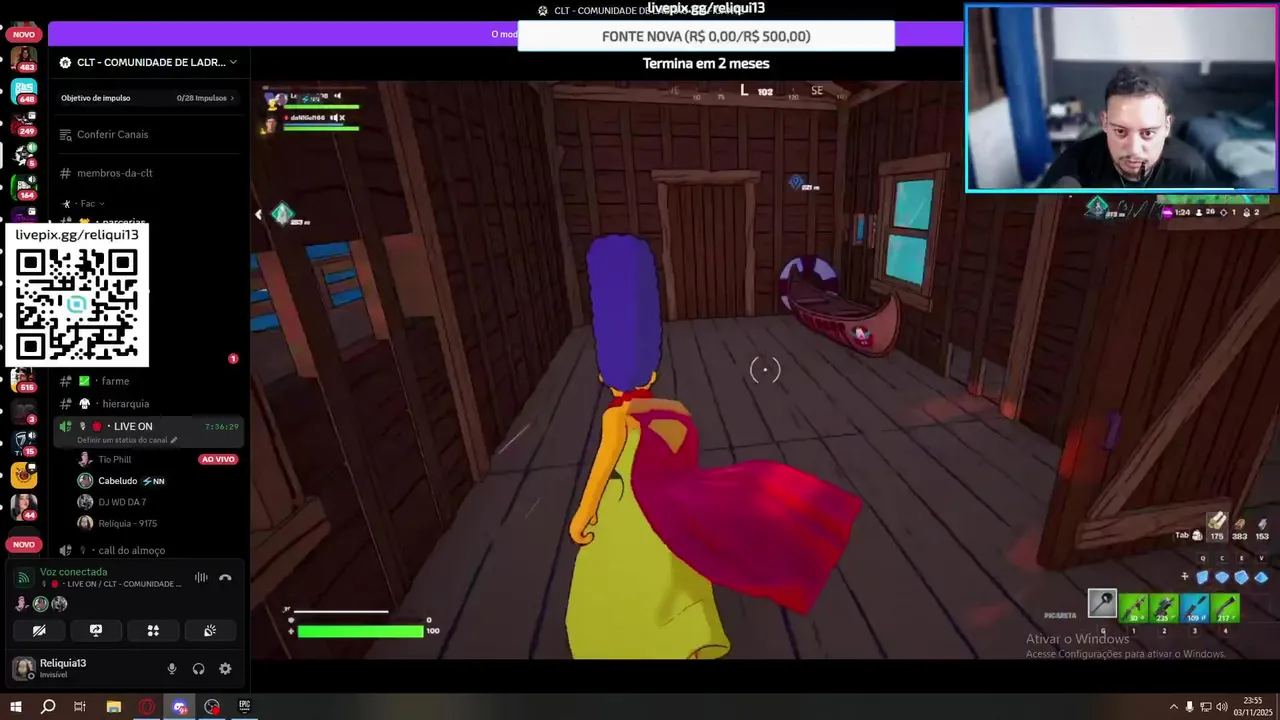Select blue weapon slot 3 with 109 ammo

[1195, 607]
